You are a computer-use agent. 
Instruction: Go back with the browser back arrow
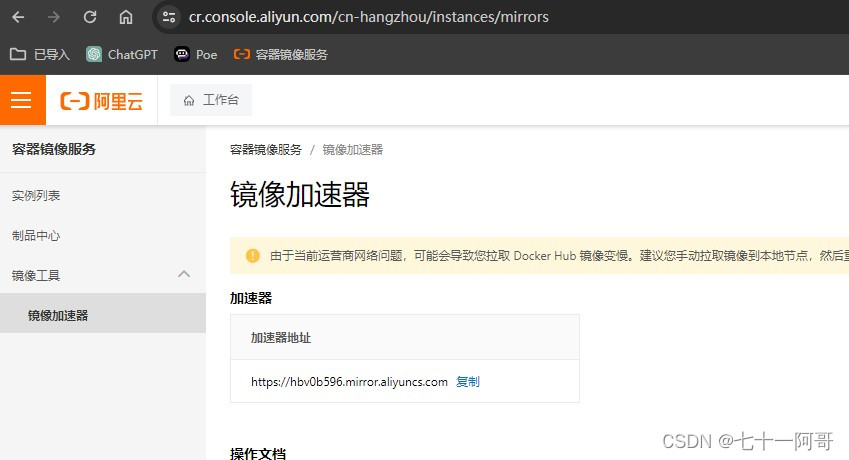coord(18,17)
